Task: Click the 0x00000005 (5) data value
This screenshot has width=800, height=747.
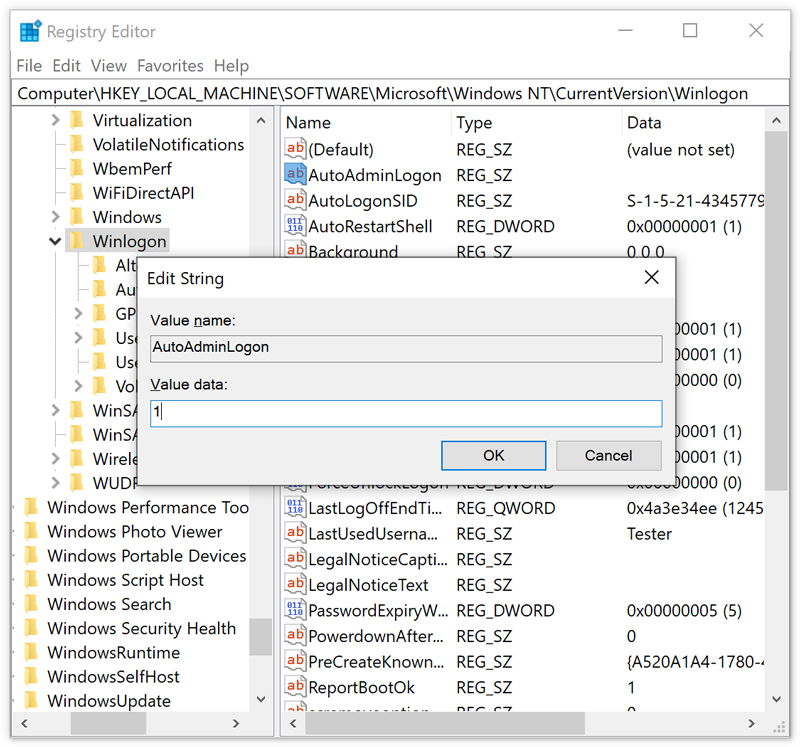Action: (684, 610)
